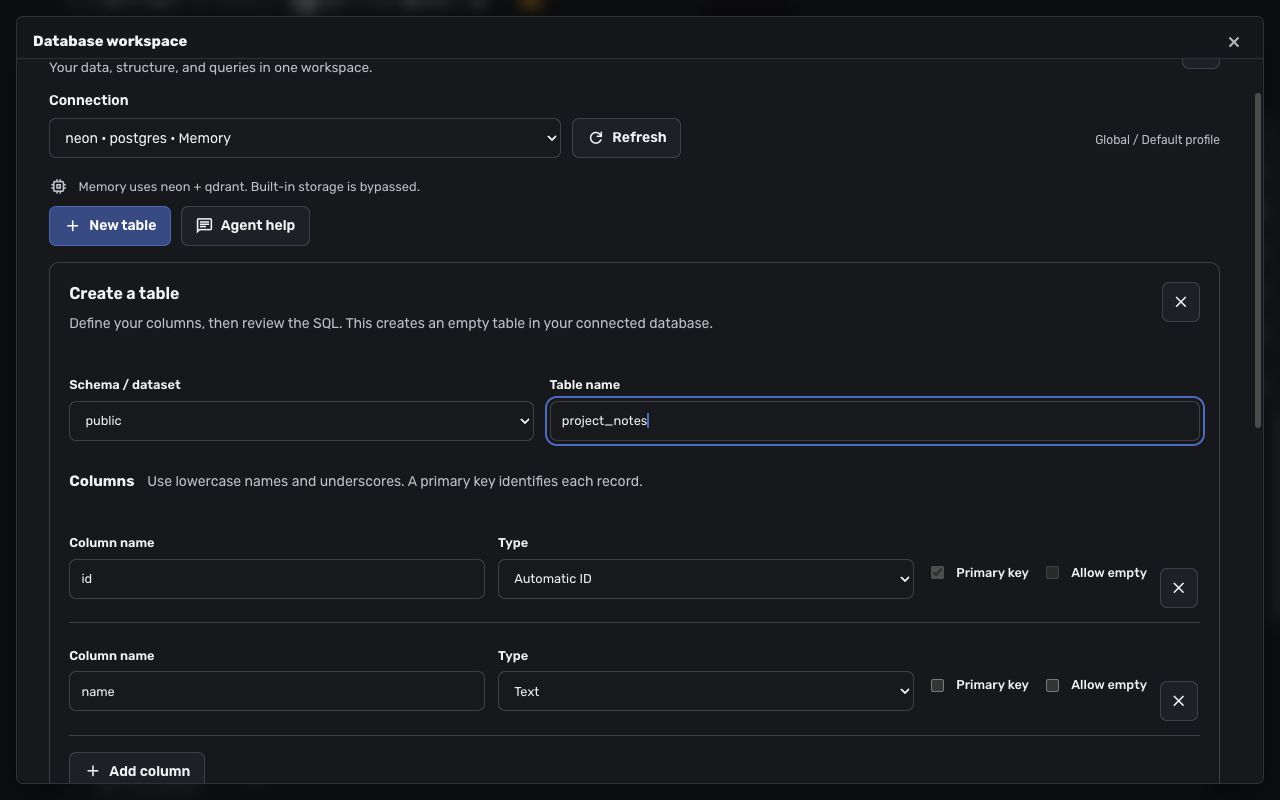
Task: Enable Primary key for name column
Action: [937, 685]
